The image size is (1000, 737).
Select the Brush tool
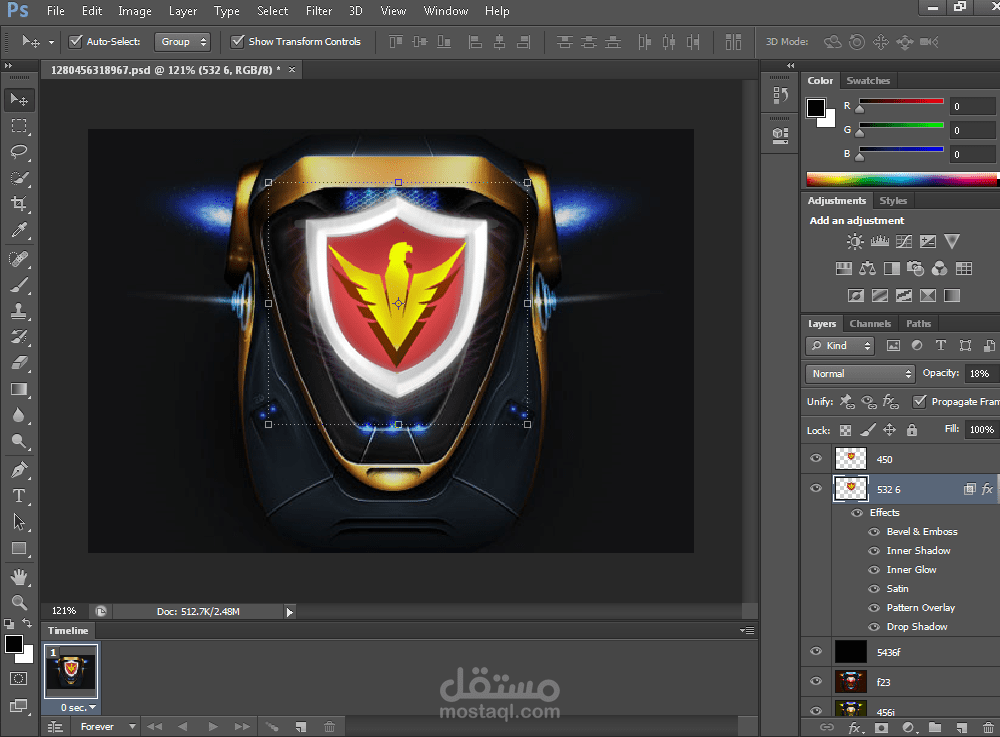(19, 284)
